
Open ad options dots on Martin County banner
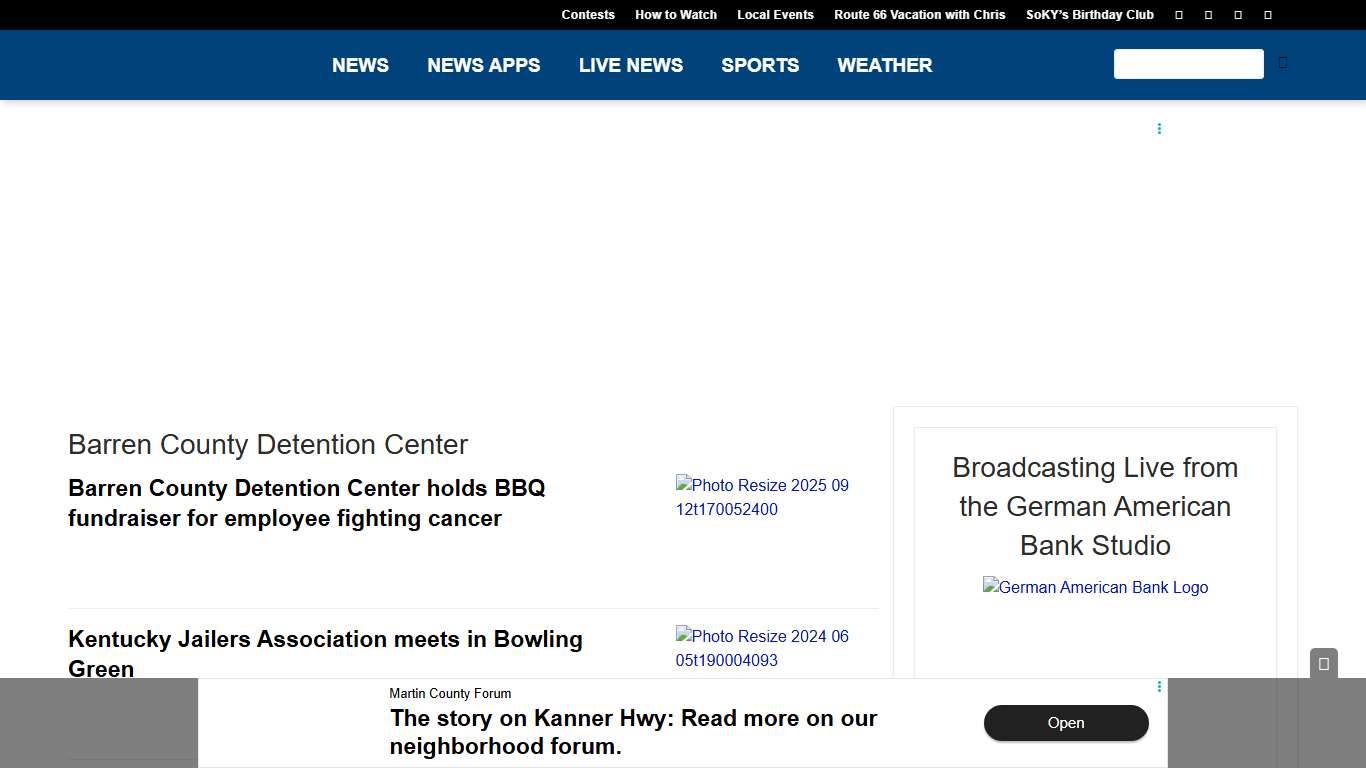click(1159, 687)
